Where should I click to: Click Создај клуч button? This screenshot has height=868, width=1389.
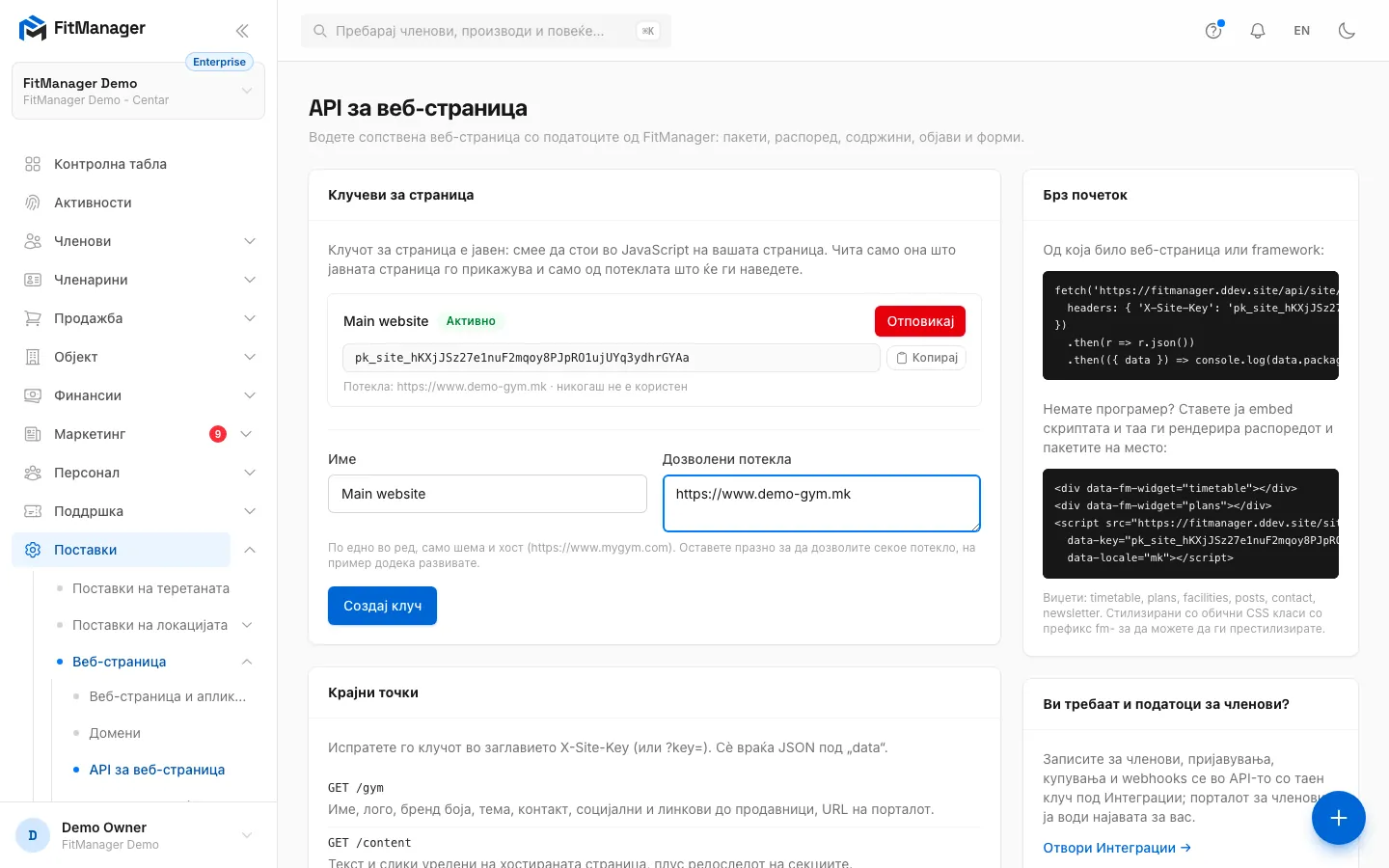pyautogui.click(x=382, y=606)
